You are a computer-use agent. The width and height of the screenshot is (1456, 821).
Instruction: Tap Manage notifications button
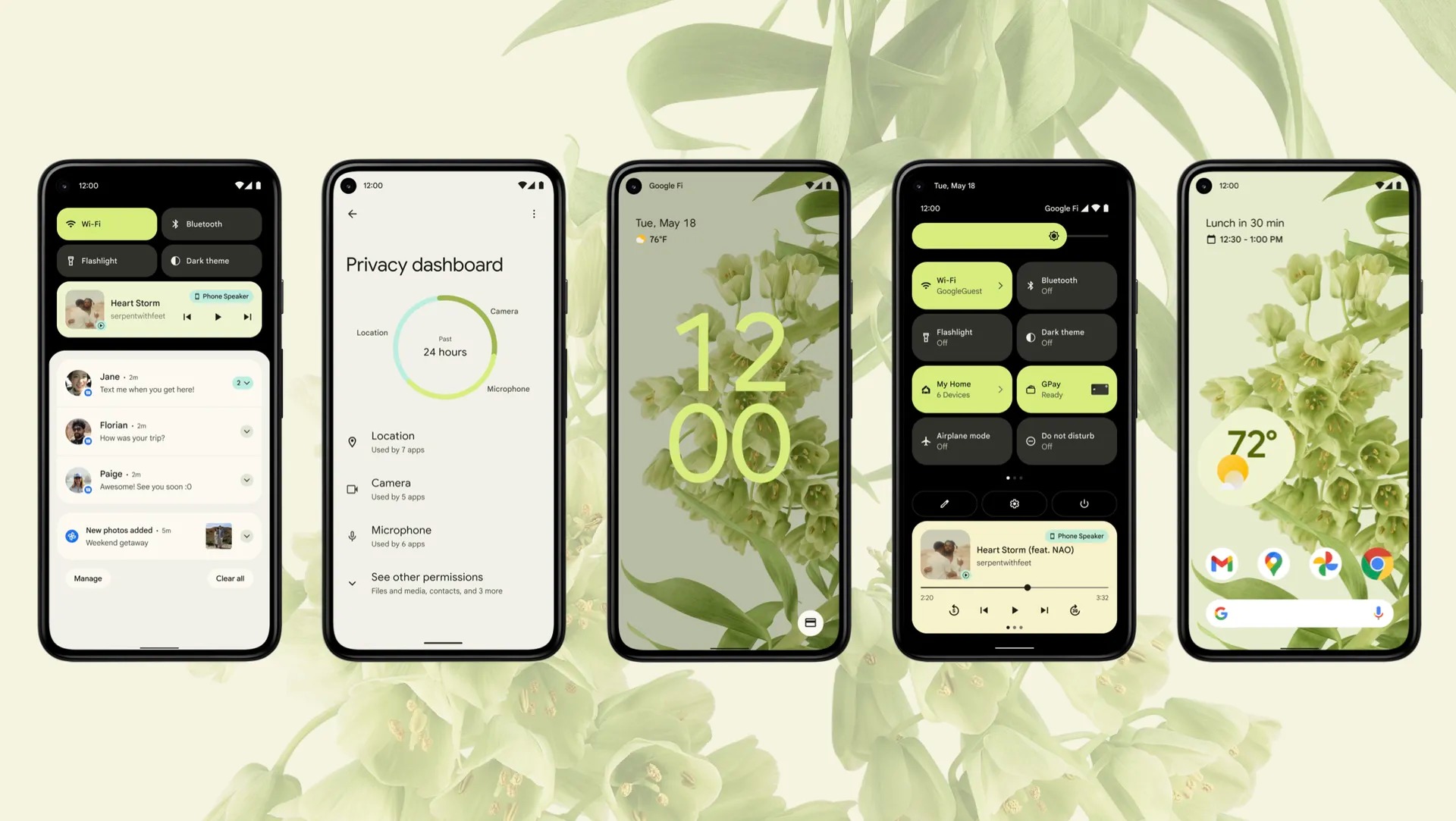tap(88, 578)
